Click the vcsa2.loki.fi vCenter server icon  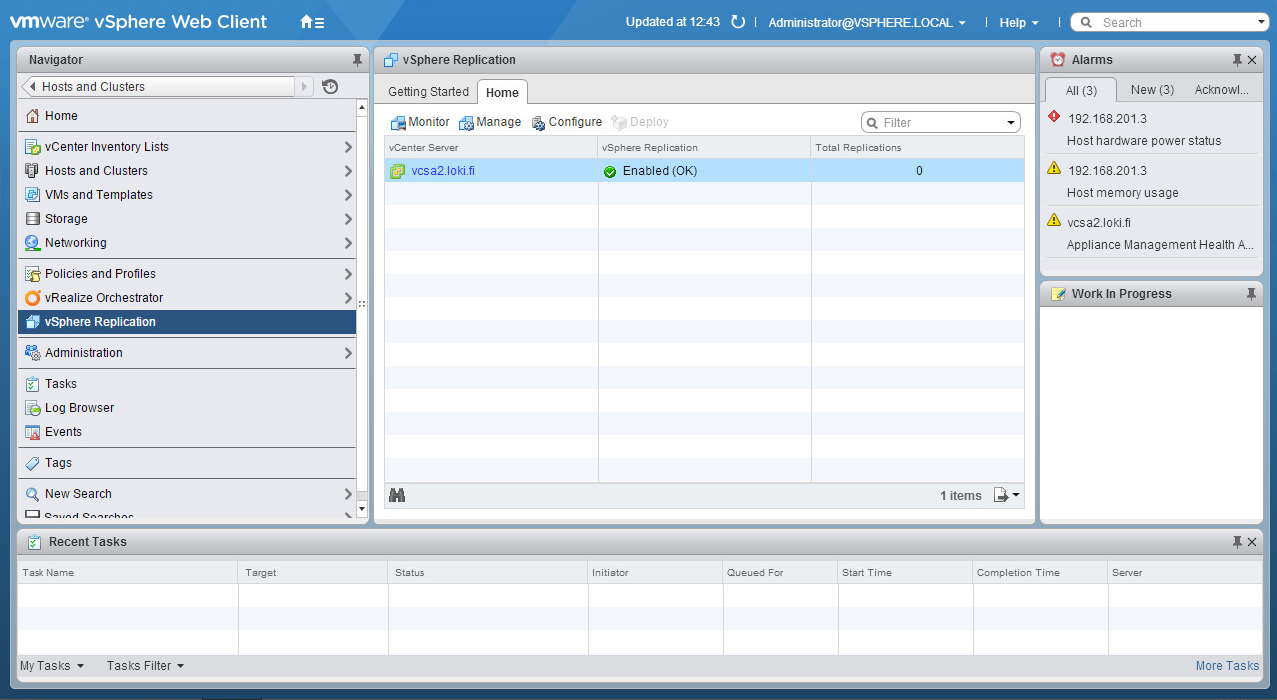pyautogui.click(x=397, y=171)
